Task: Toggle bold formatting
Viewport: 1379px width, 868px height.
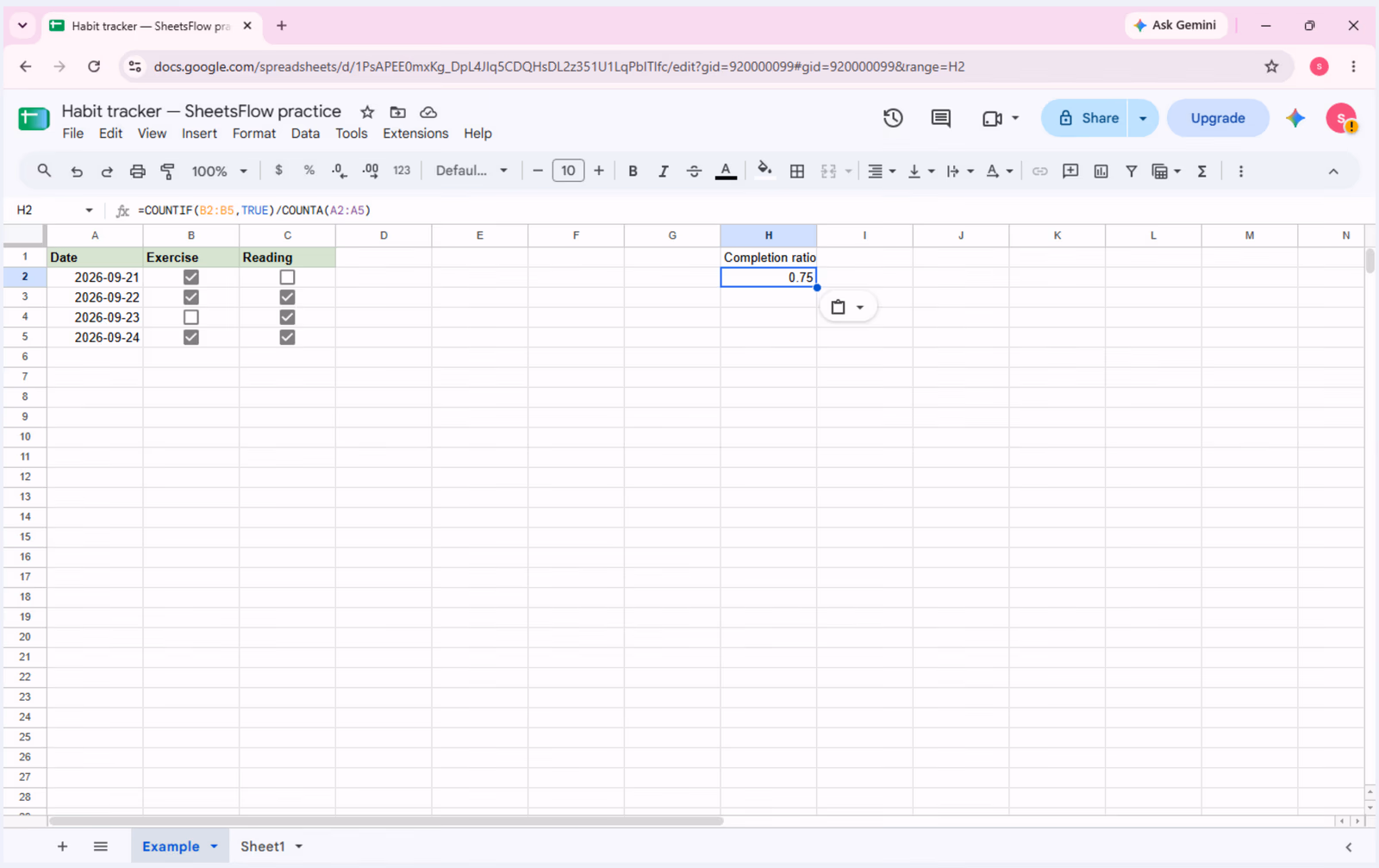Action: pos(633,172)
